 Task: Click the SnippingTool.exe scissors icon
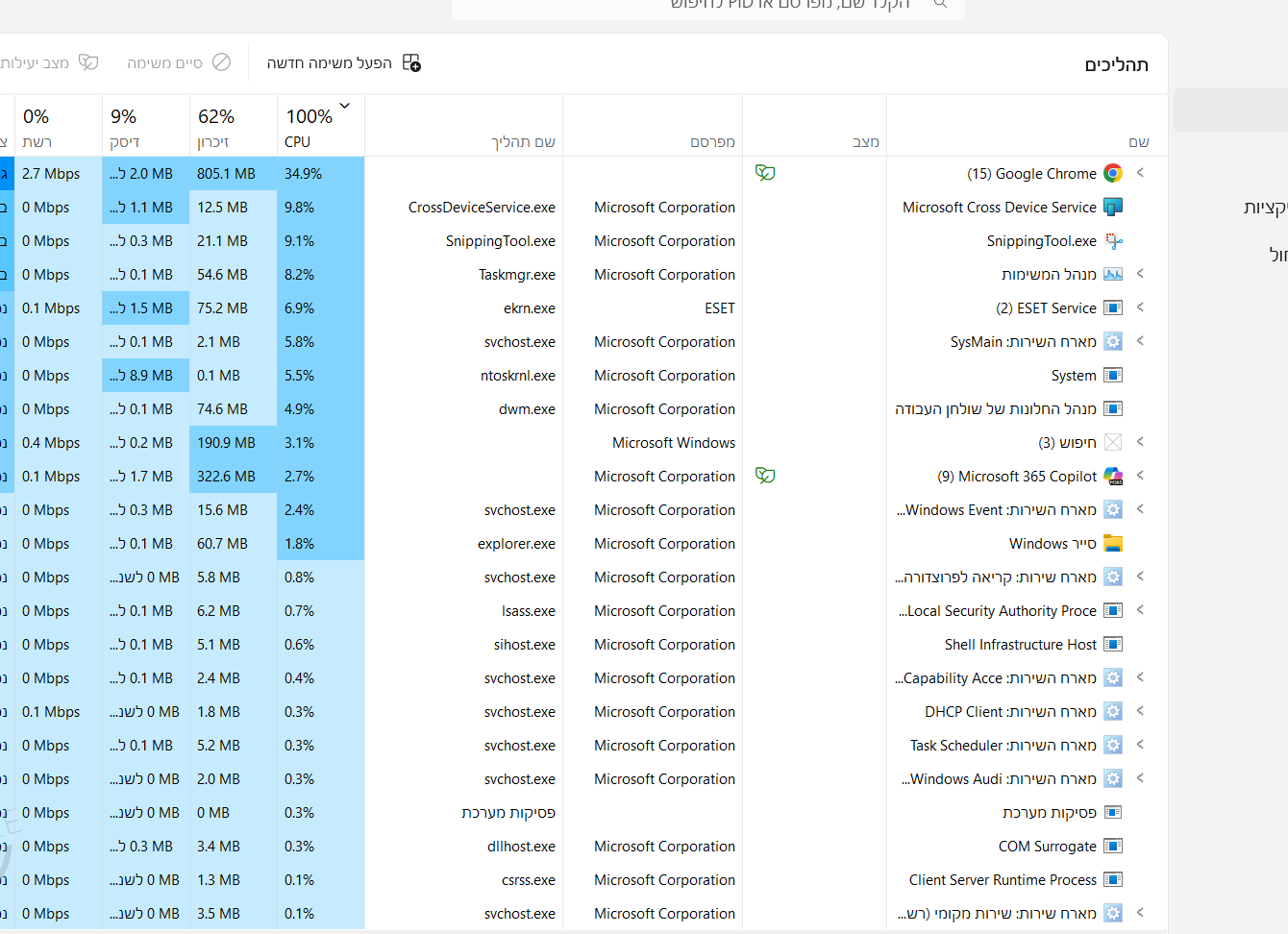[1113, 240]
